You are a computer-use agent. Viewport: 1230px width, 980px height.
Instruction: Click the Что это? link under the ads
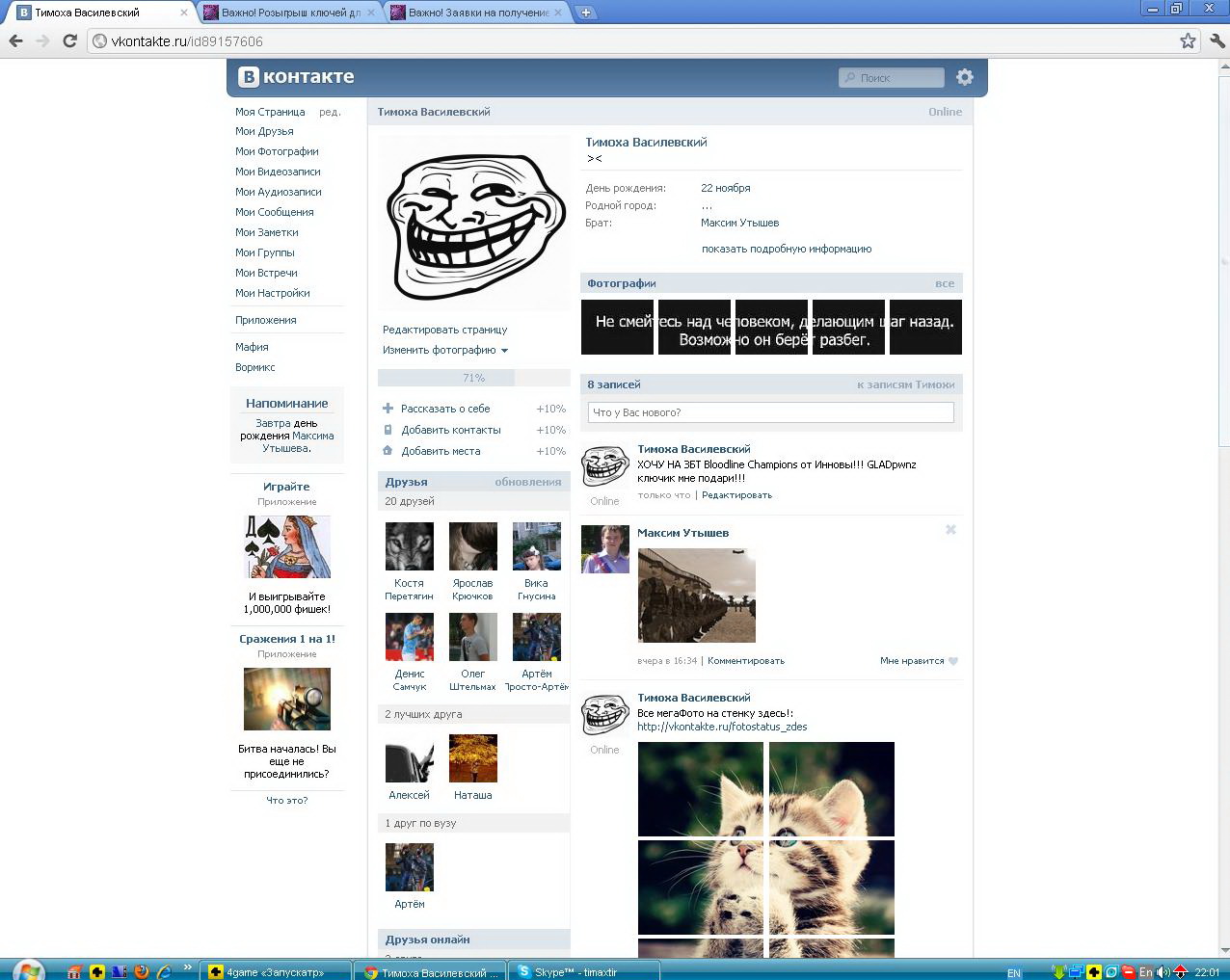tap(287, 800)
